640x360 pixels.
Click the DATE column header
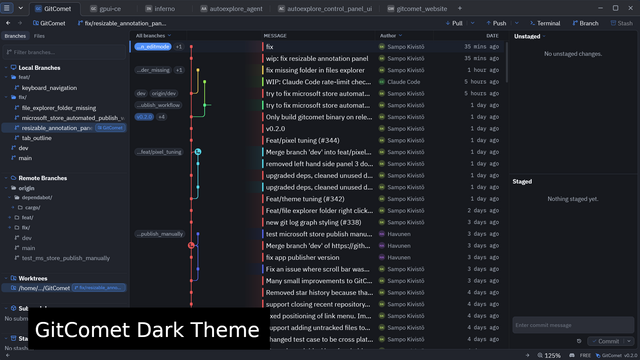tap(492, 36)
